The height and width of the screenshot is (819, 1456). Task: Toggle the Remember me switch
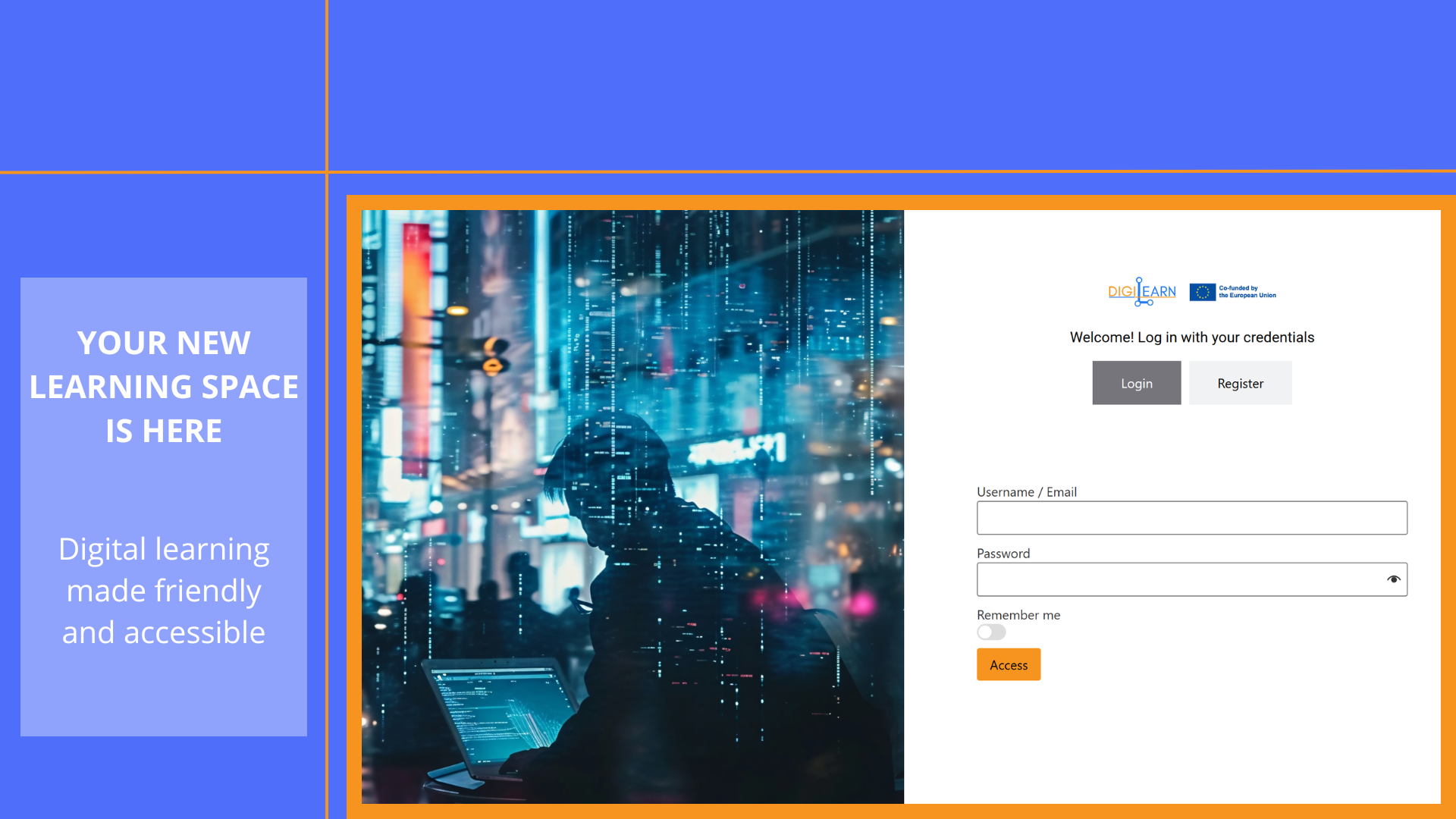(x=991, y=632)
